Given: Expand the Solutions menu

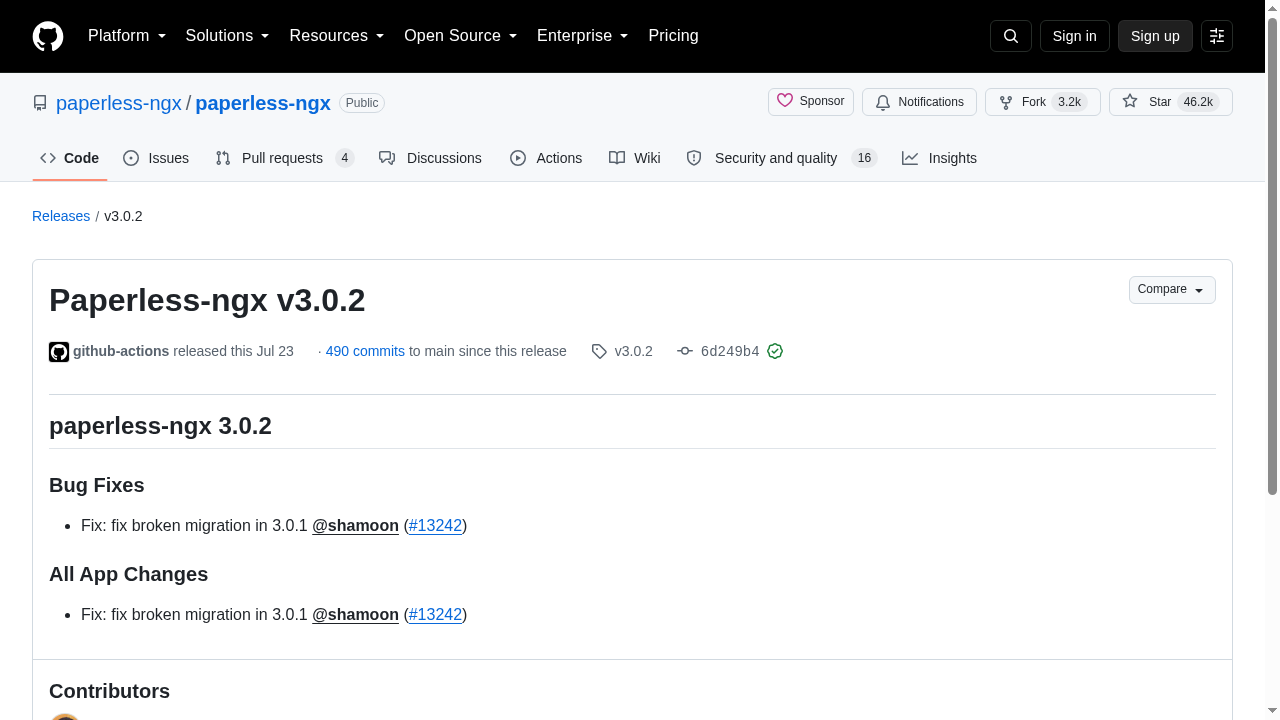Looking at the screenshot, I should tap(228, 36).
